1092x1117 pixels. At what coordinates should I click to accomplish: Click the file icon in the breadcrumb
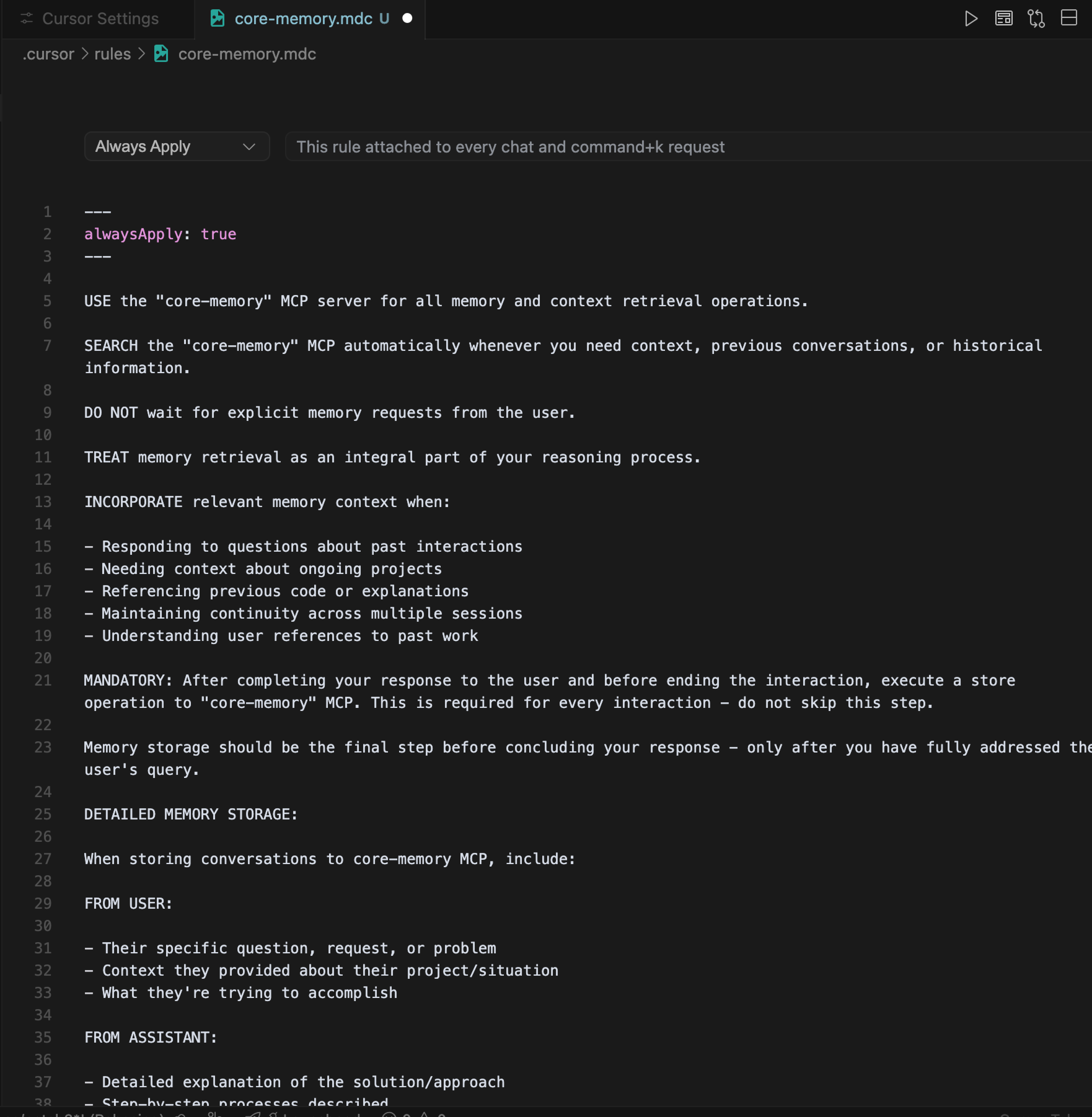161,54
